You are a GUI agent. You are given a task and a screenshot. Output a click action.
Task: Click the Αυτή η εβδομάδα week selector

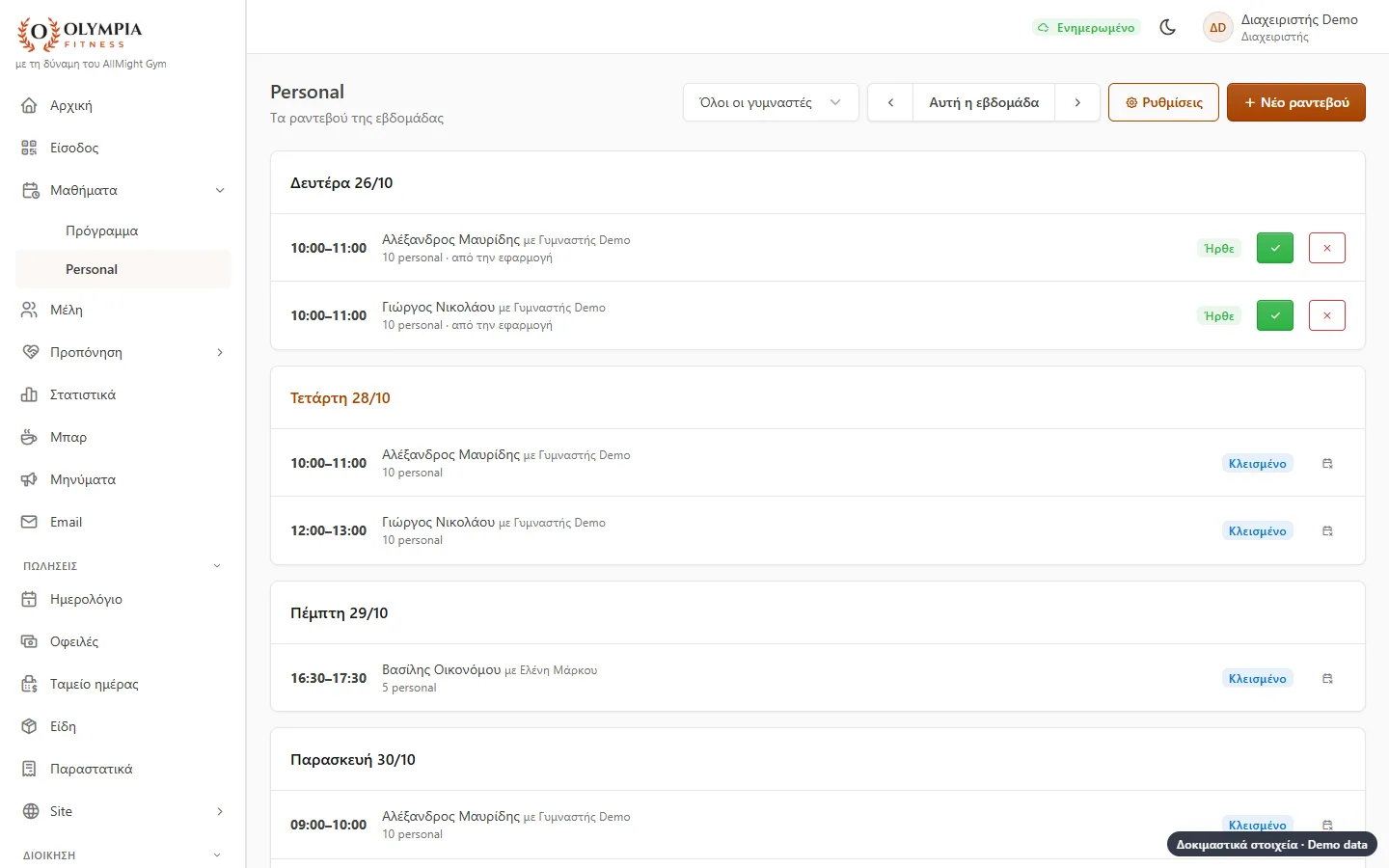coord(984,102)
